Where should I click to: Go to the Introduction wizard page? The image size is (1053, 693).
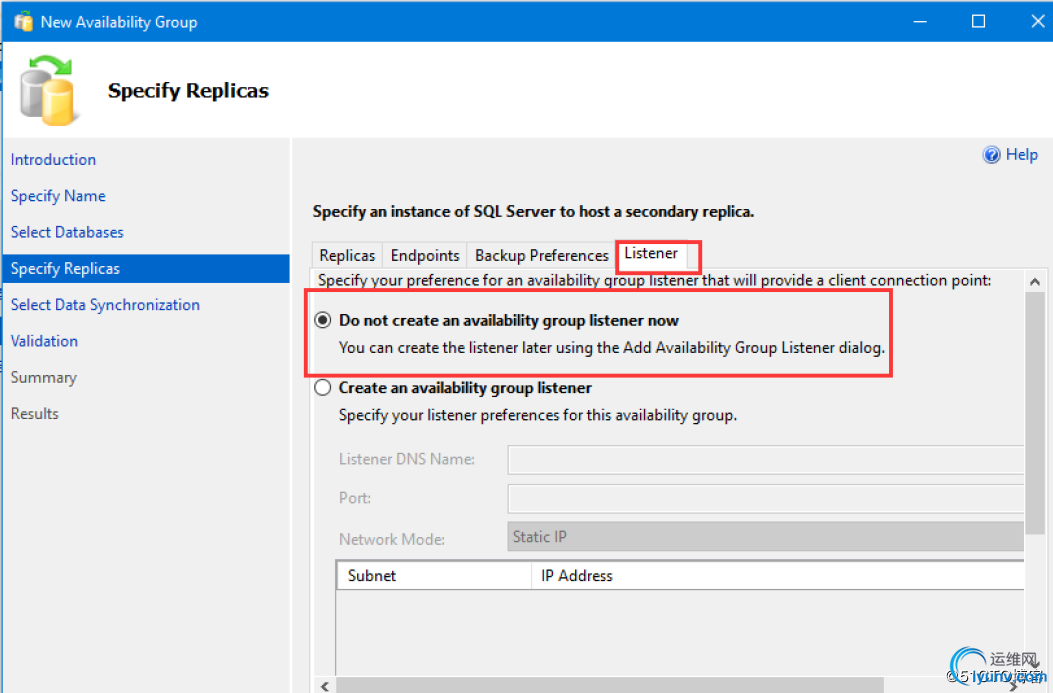53,160
